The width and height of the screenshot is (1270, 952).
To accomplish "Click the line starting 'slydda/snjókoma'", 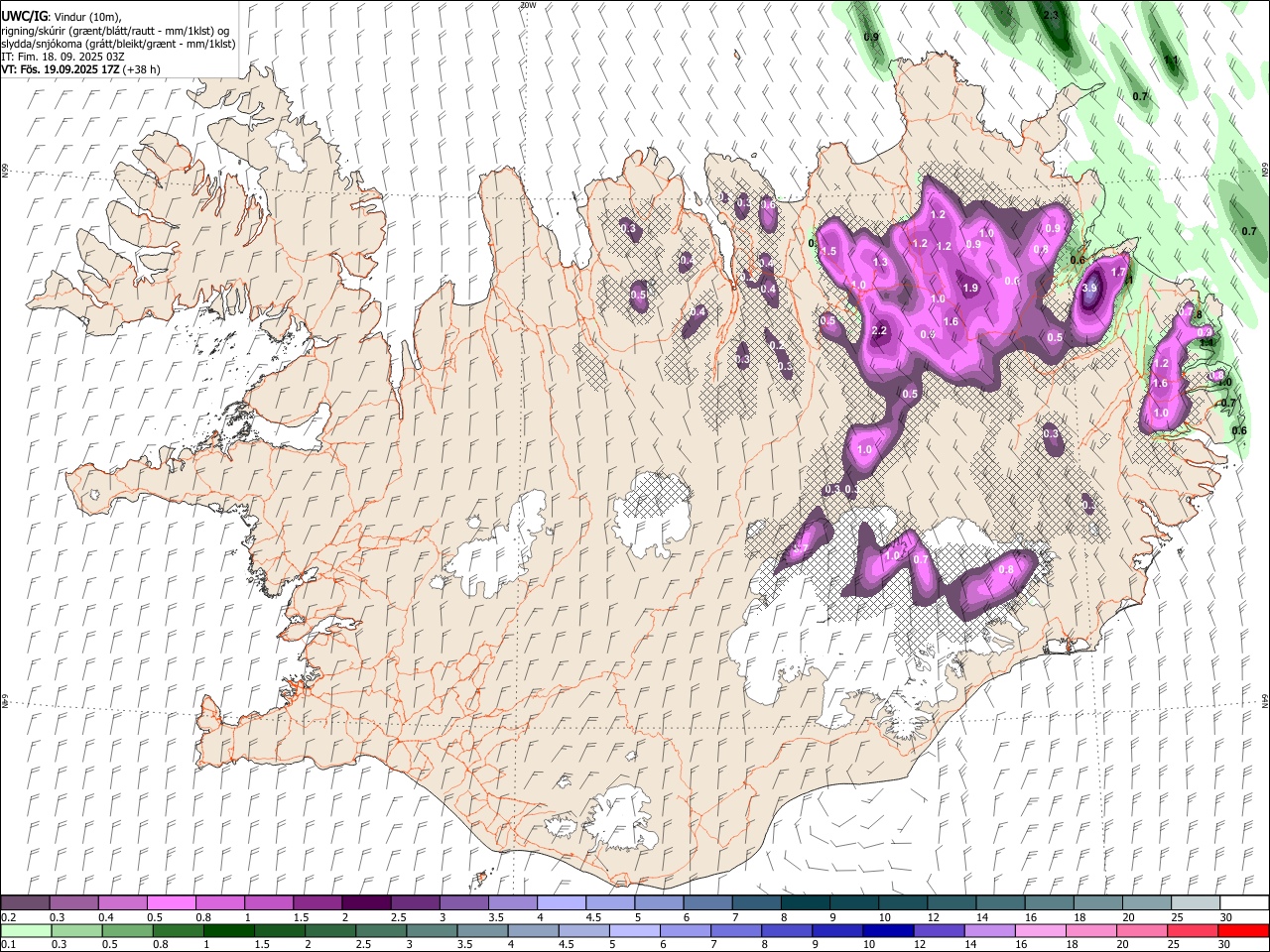I will [x=118, y=44].
